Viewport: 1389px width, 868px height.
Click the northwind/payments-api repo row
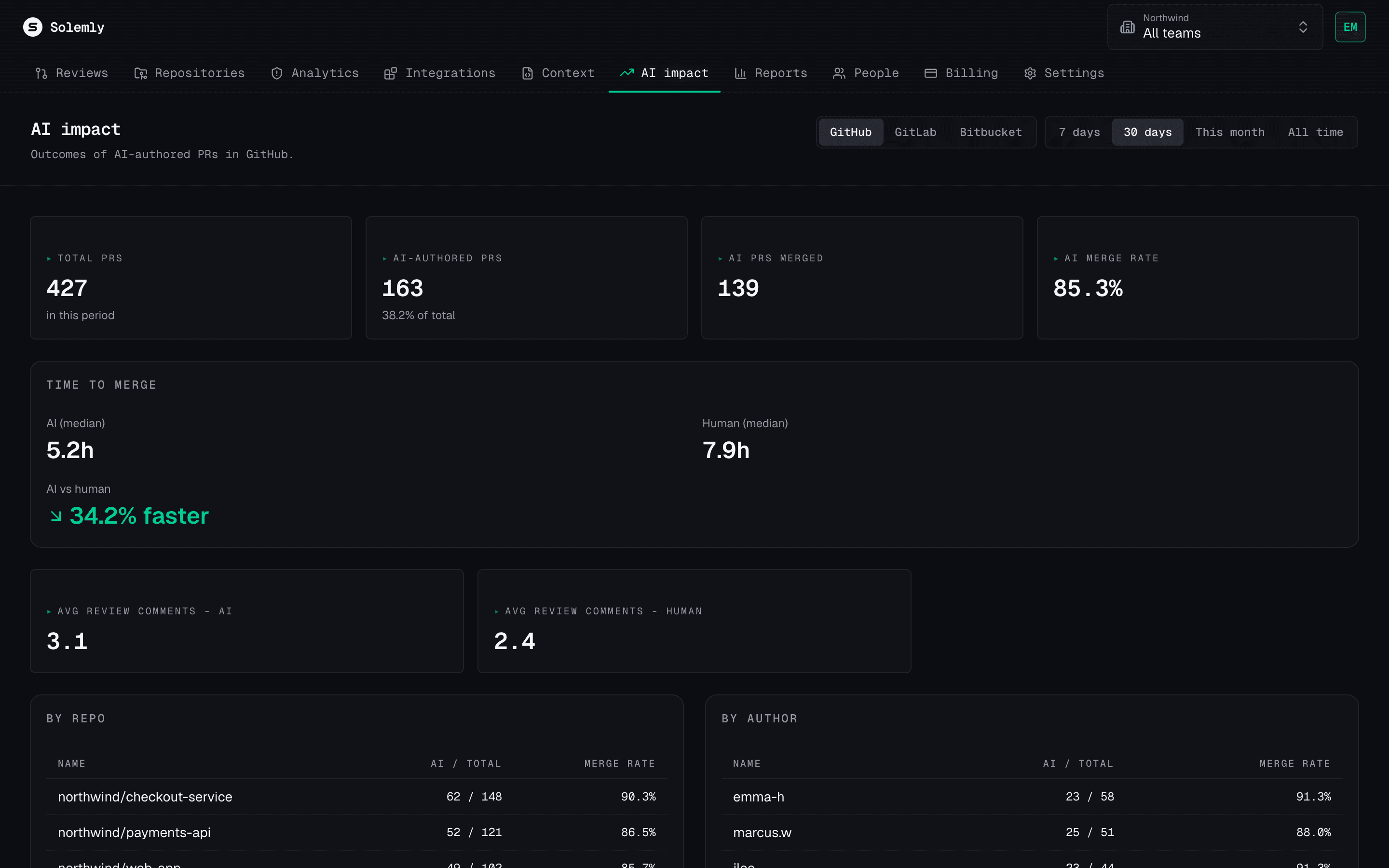pos(356,832)
